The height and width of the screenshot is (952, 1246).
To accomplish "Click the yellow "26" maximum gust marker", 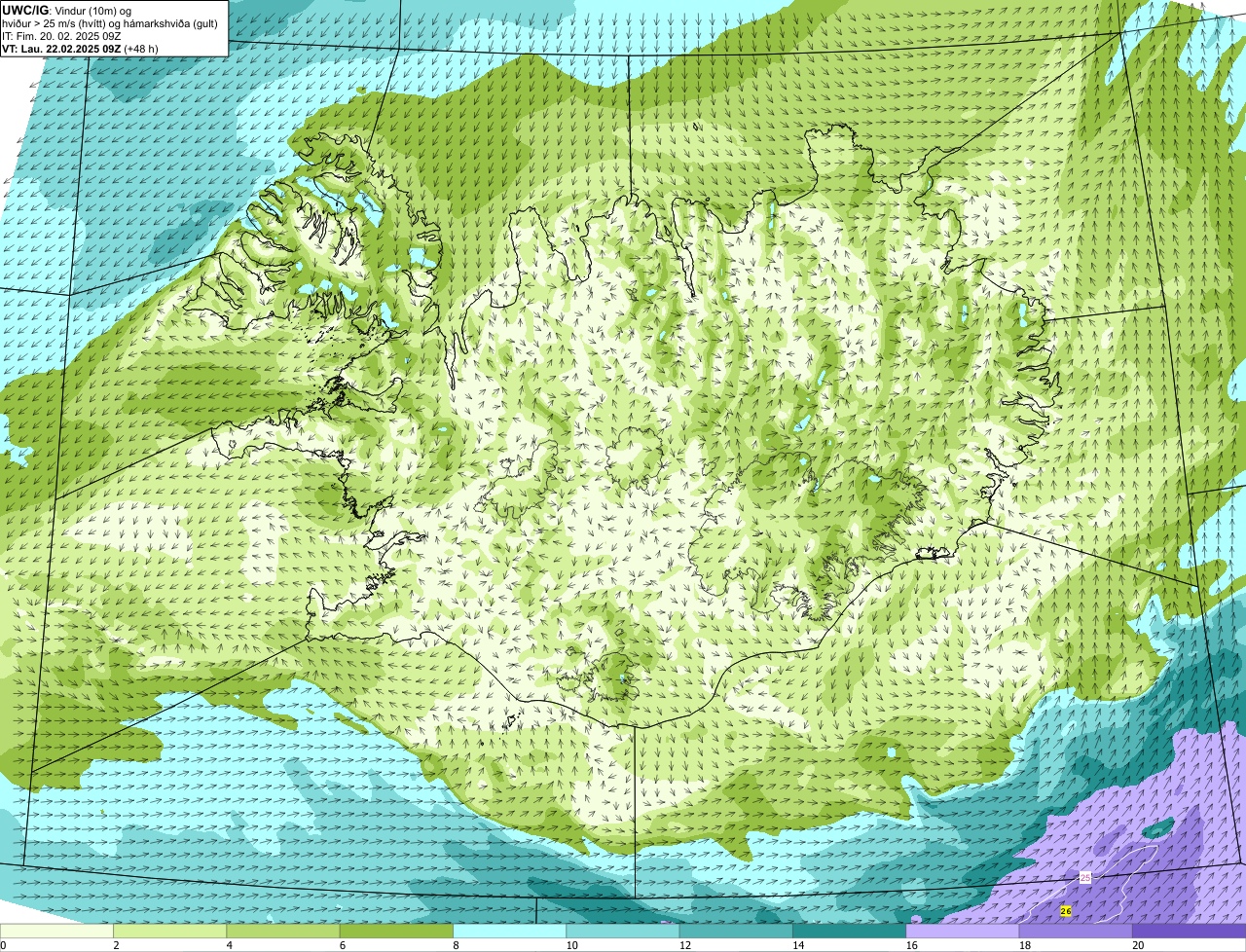I will tap(1065, 911).
